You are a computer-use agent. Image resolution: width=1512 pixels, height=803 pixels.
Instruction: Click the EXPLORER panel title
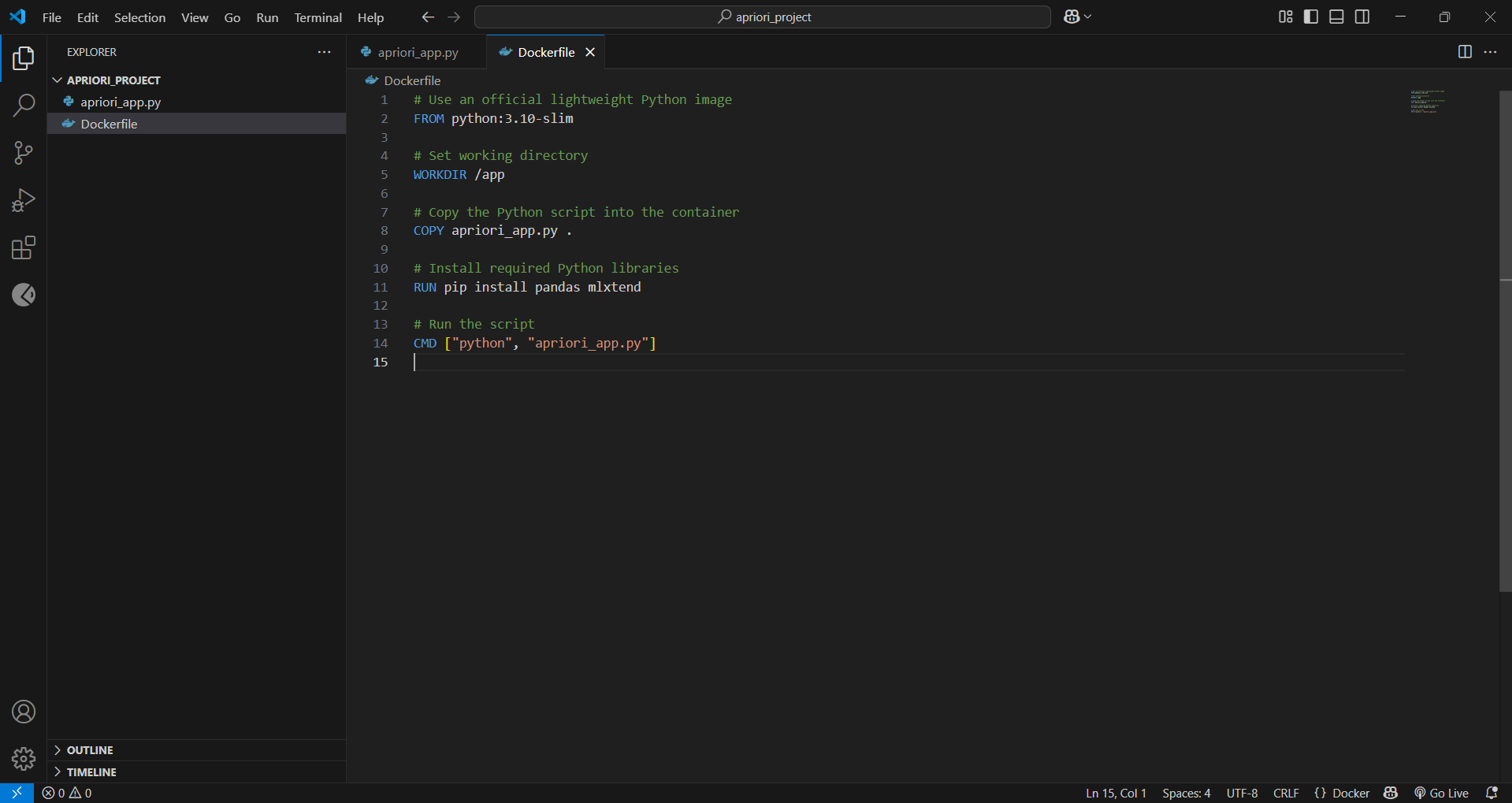(91, 52)
